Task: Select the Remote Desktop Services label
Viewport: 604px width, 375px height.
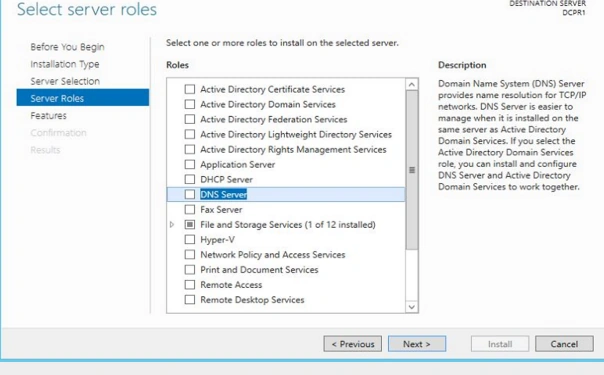Action: [x=252, y=300]
